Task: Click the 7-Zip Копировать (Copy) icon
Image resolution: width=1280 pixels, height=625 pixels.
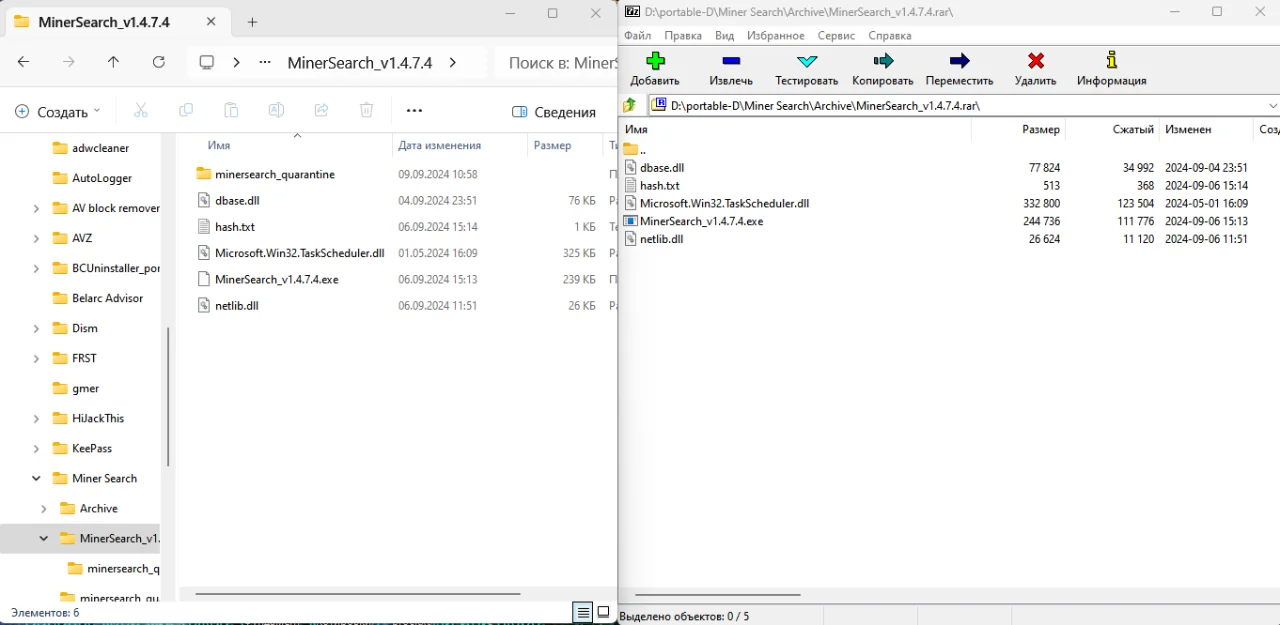Action: coord(883,61)
